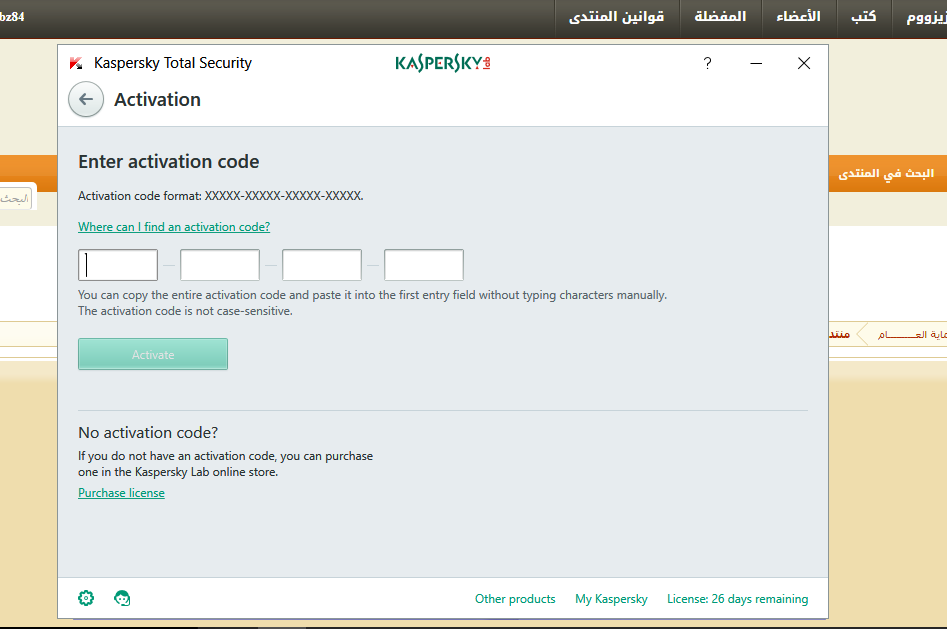
Task: Open the Purchase license link
Action: click(121, 493)
